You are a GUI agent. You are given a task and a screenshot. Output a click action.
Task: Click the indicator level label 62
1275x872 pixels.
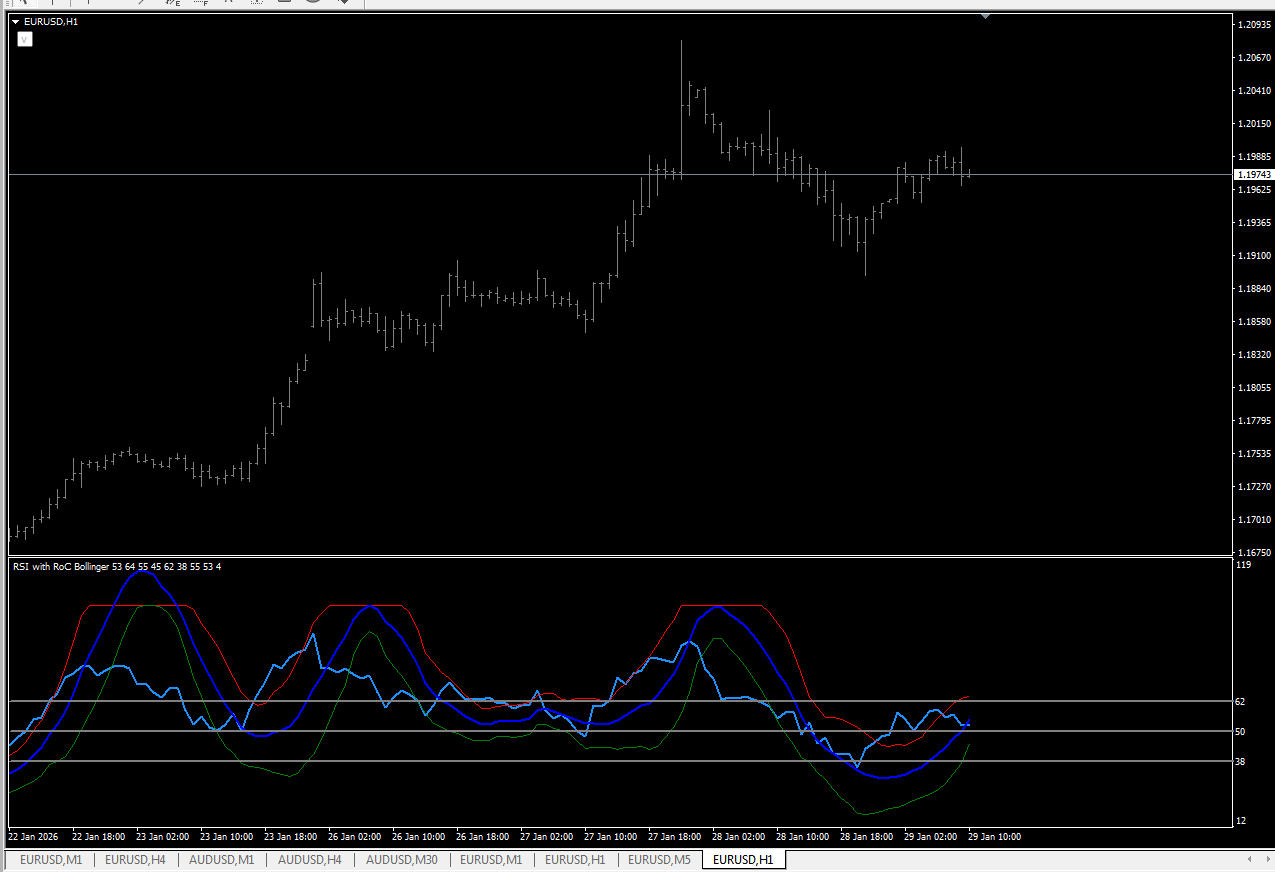[1241, 702]
